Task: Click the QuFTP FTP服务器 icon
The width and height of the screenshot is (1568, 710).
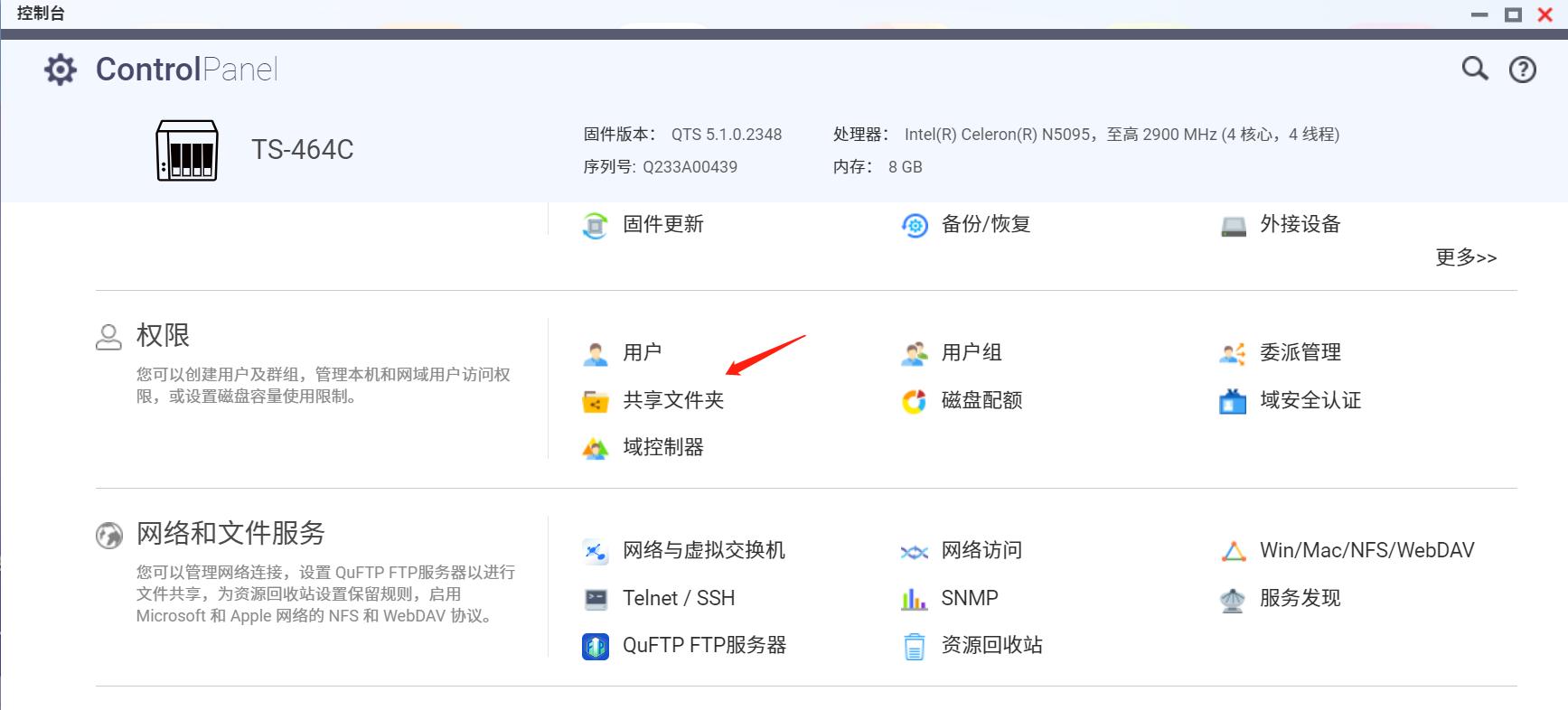Action: (595, 646)
